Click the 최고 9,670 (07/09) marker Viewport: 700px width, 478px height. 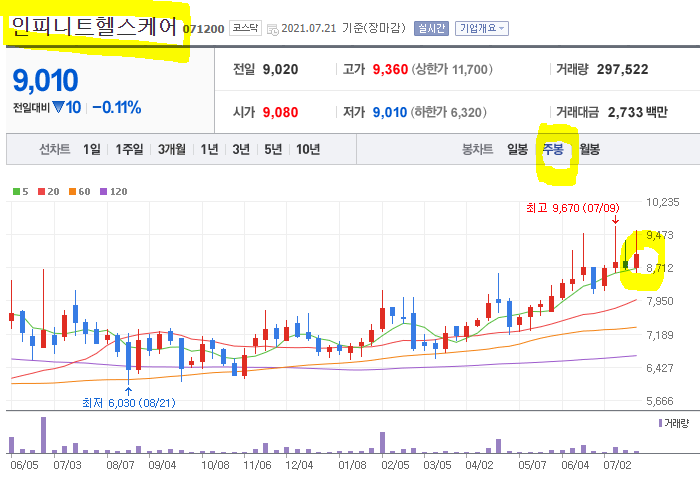[573, 208]
